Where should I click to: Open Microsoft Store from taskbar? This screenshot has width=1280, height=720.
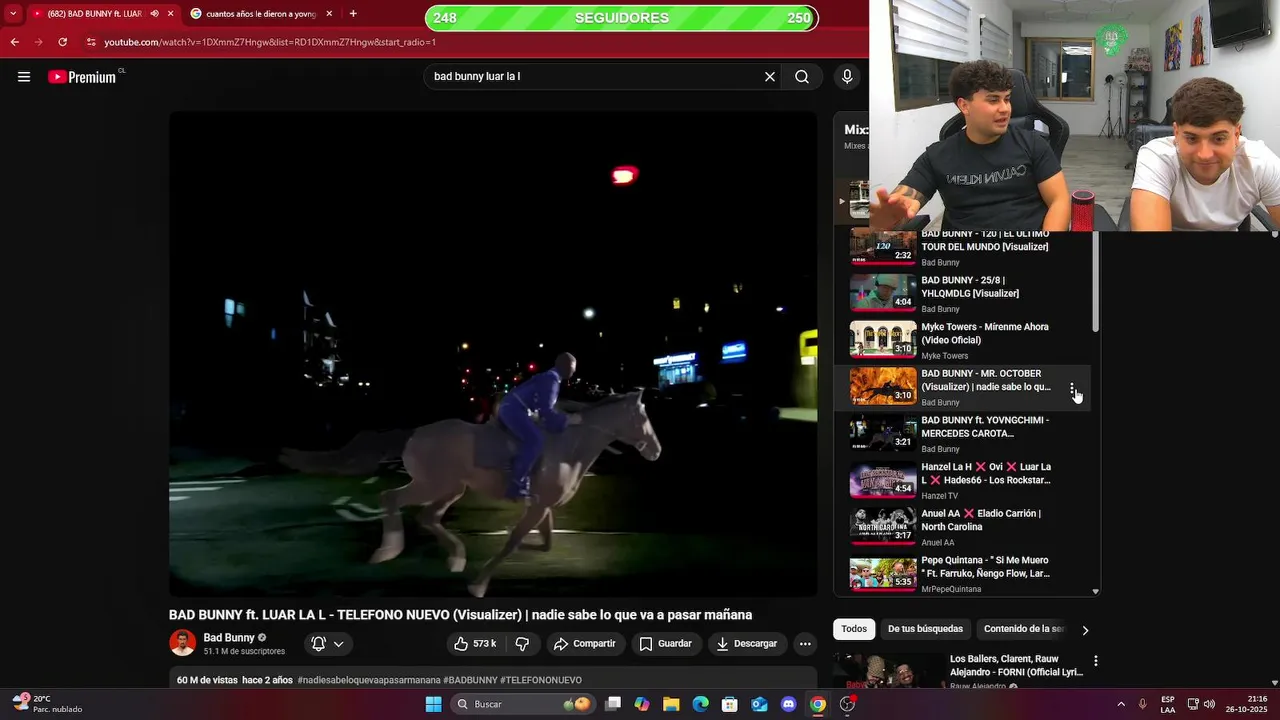click(730, 704)
